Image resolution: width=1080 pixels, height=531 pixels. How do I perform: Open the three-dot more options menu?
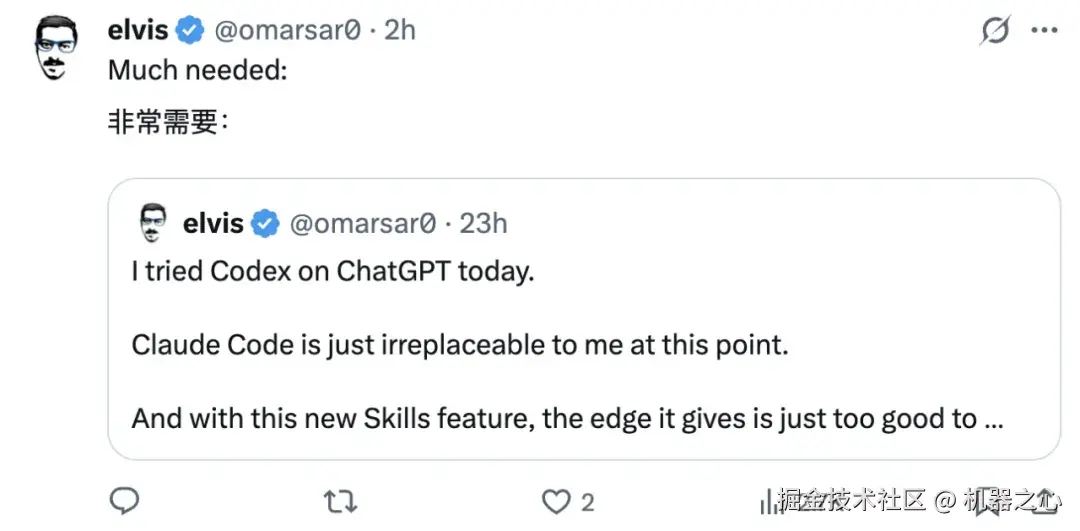1043,32
